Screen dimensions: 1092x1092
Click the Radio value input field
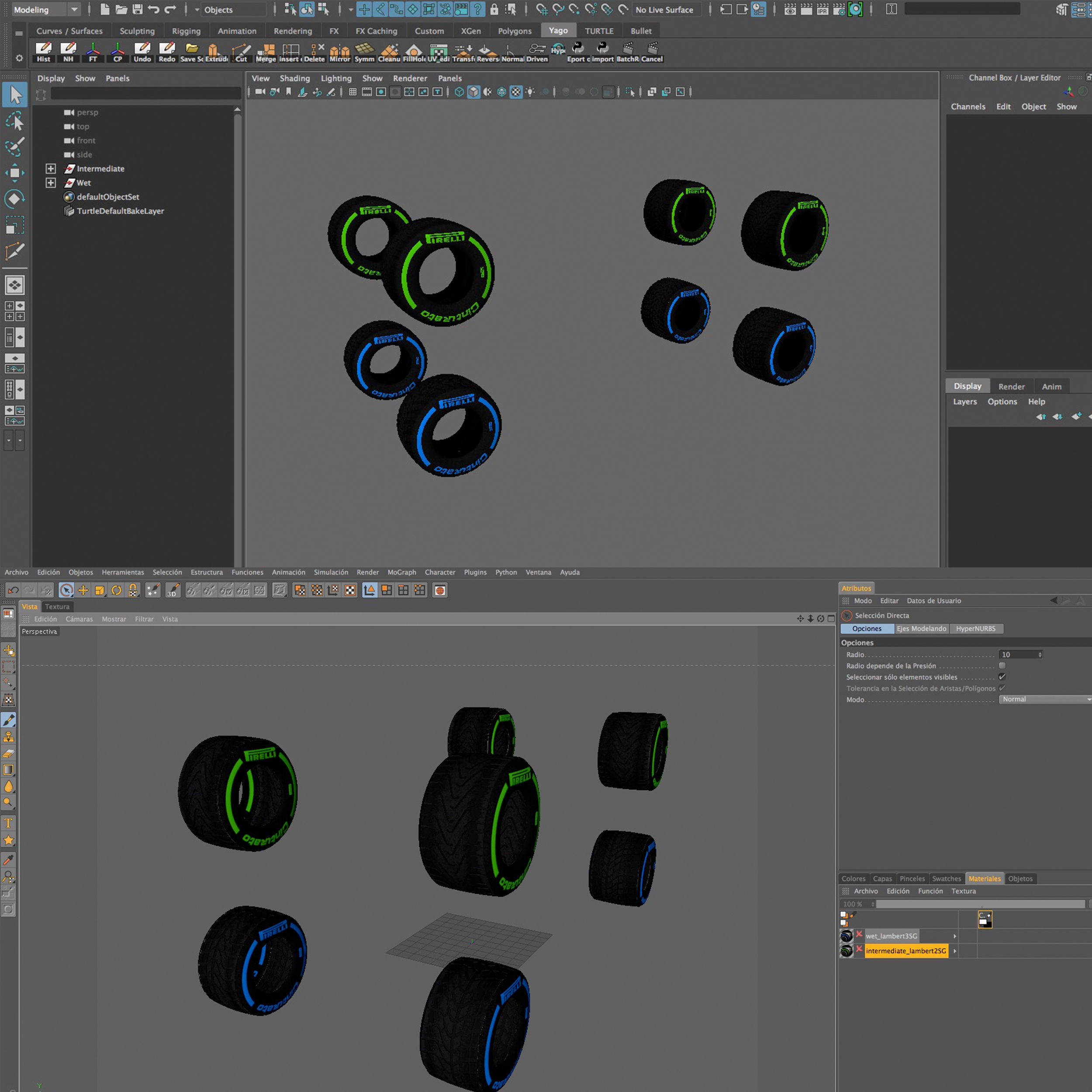pos(1018,654)
